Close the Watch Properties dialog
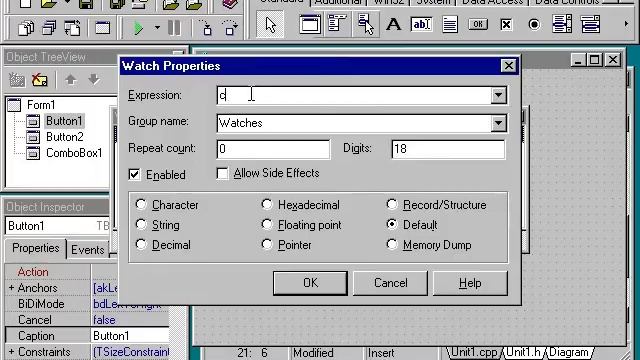The height and width of the screenshot is (360, 640). (x=509, y=66)
